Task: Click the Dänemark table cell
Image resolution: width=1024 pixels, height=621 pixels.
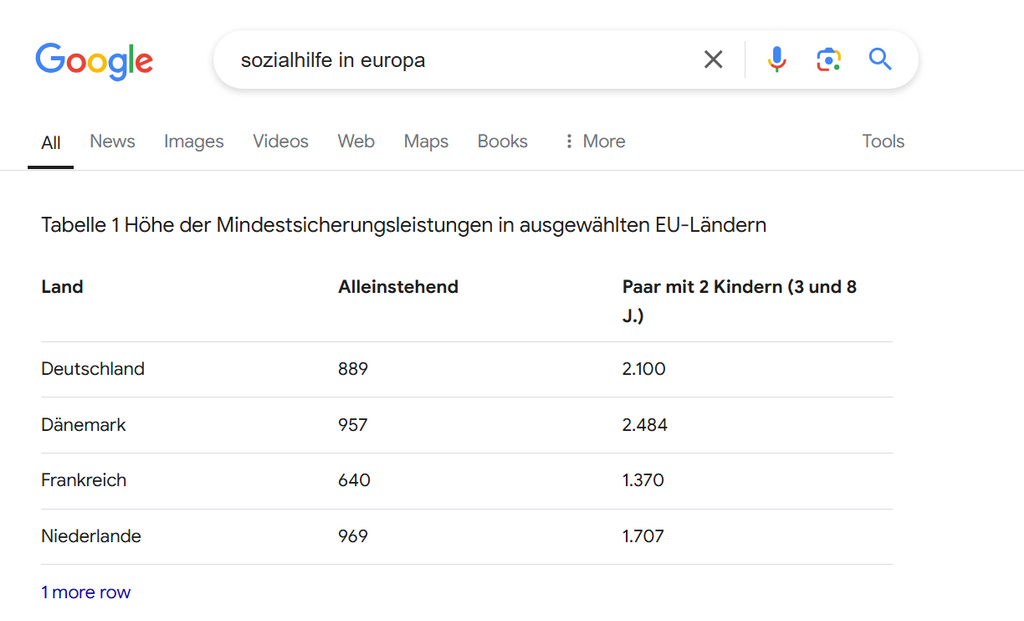Action: (x=84, y=424)
